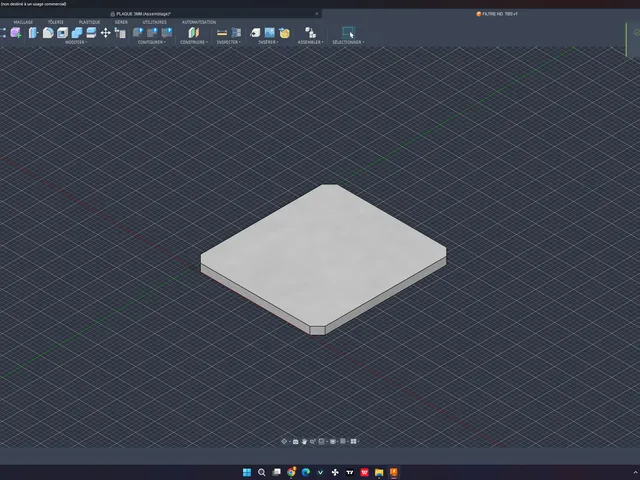
Task: Switch to the PLASTIQUE ribbon tab
Action: [89, 22]
